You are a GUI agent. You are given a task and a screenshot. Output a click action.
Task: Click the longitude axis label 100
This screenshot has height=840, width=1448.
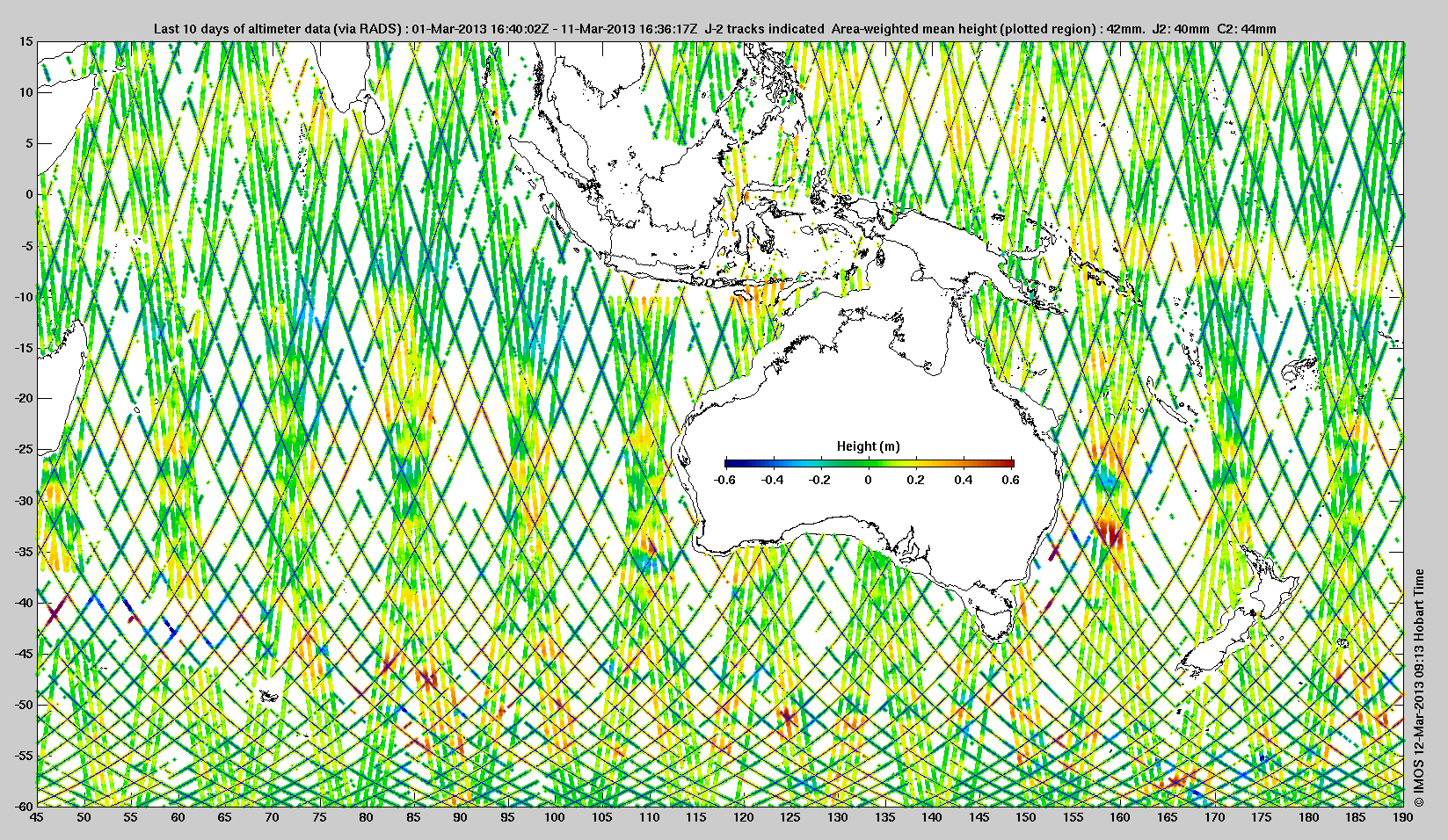tap(555, 817)
